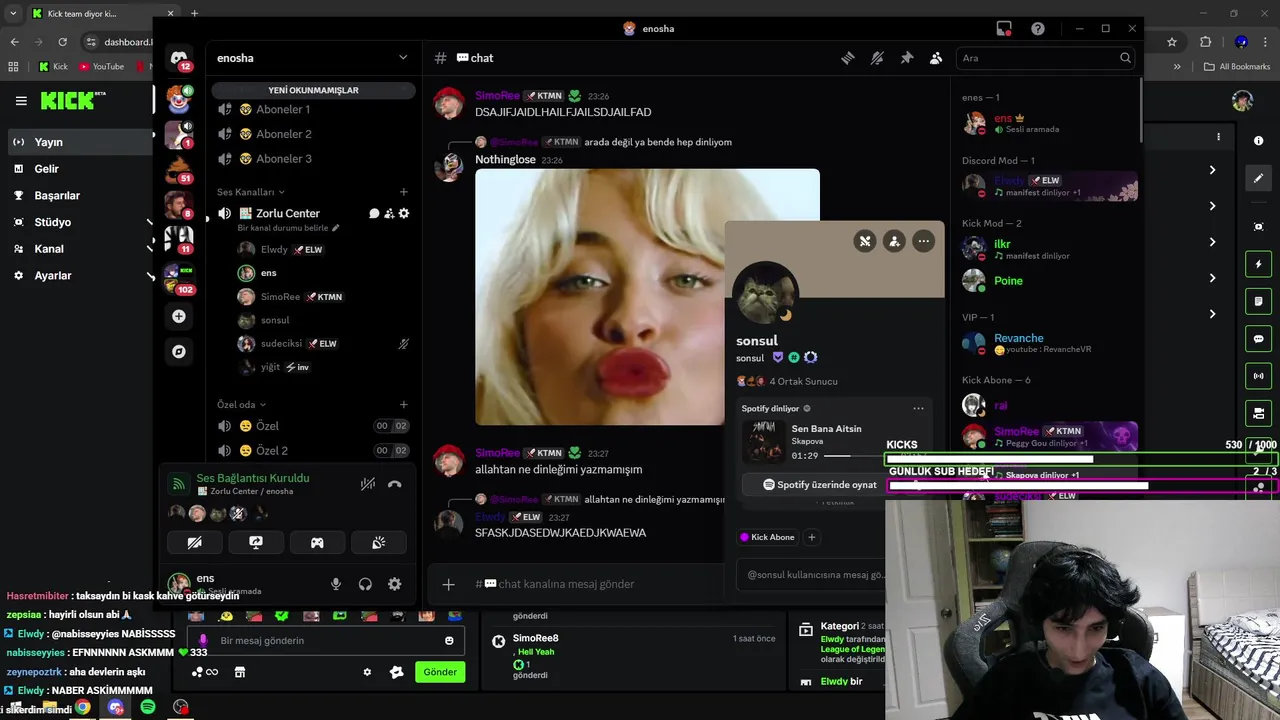Add a new Discord server
Viewport: 1280px width, 720px height.
click(179, 316)
